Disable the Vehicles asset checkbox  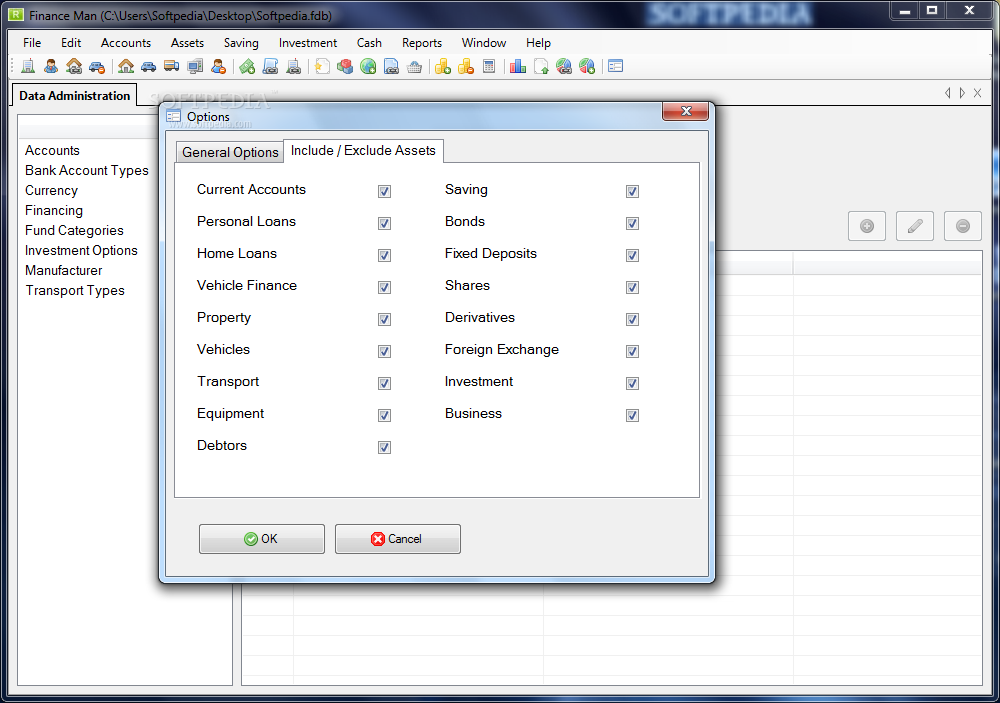(x=384, y=351)
